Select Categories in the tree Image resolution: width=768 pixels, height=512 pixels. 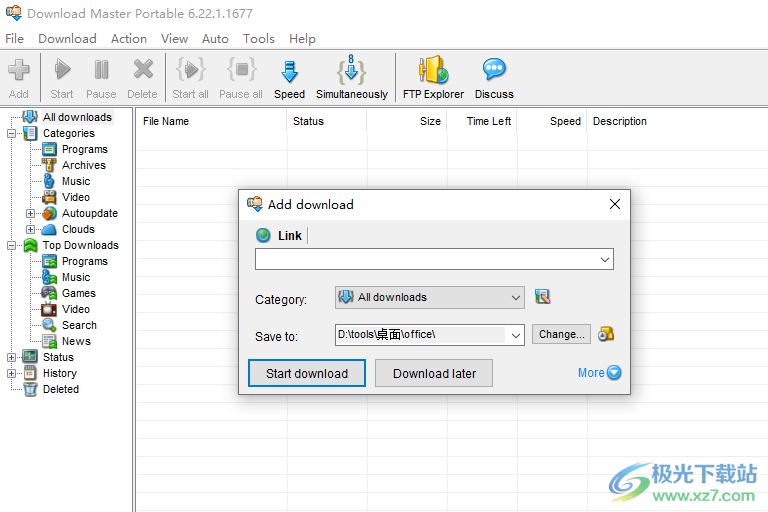[69, 133]
